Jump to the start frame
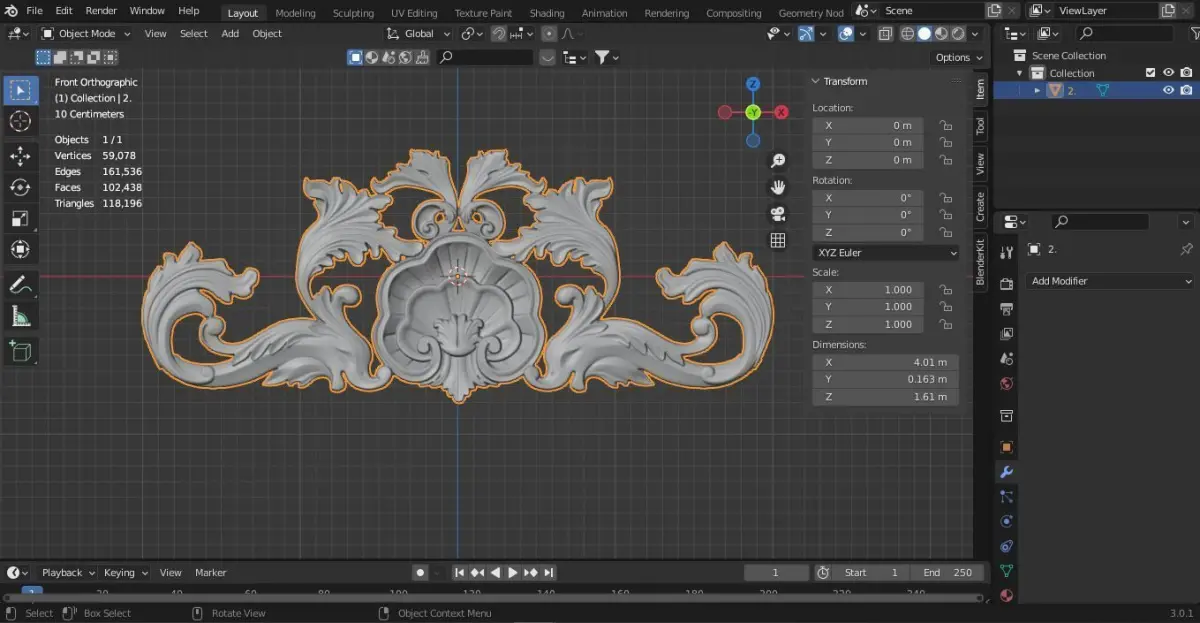The width and height of the screenshot is (1200, 623). [459, 573]
